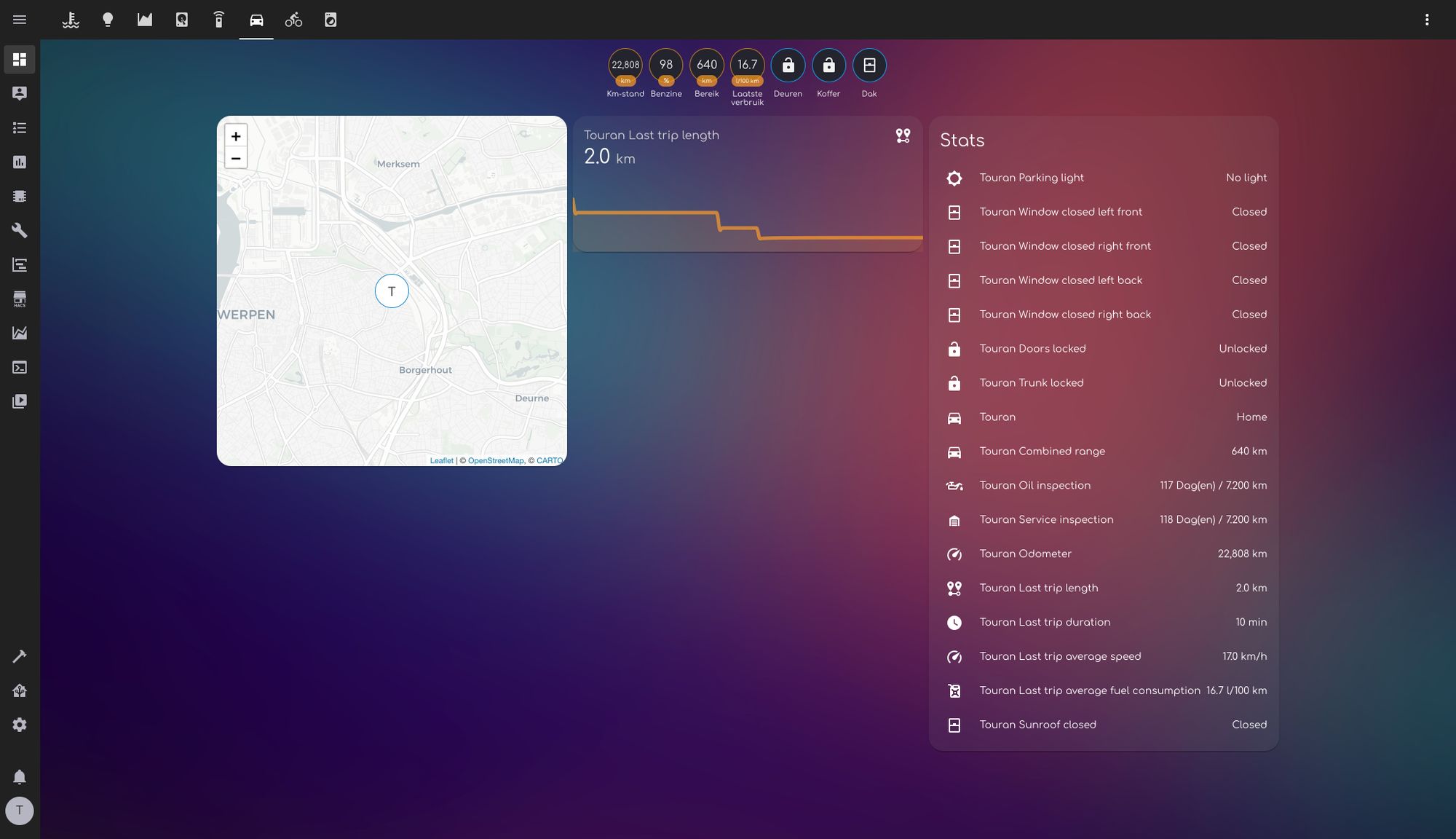The height and width of the screenshot is (839, 1456).
Task: Click the T marker on the map
Action: point(392,291)
